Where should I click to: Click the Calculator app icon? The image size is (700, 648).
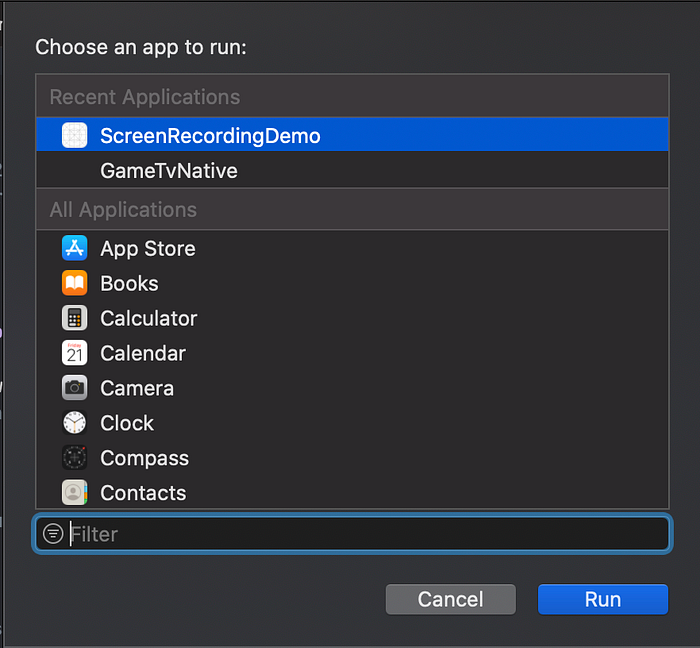click(x=75, y=318)
